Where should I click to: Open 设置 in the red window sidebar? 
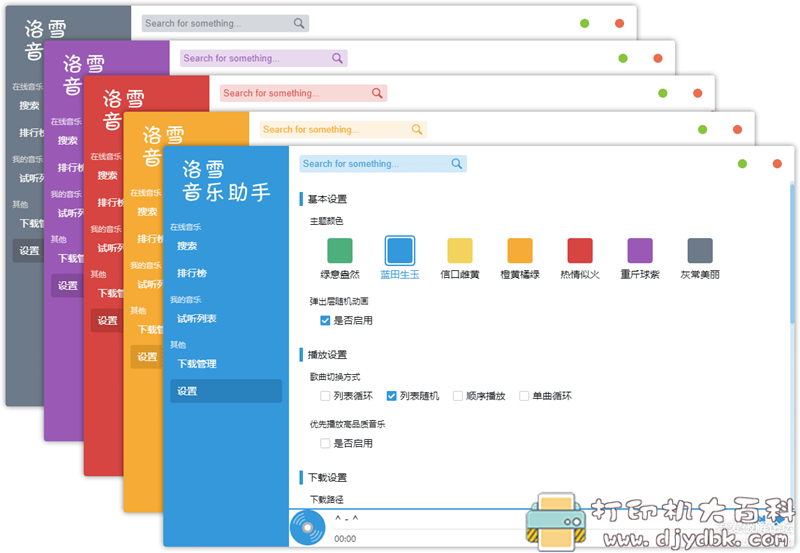107,320
